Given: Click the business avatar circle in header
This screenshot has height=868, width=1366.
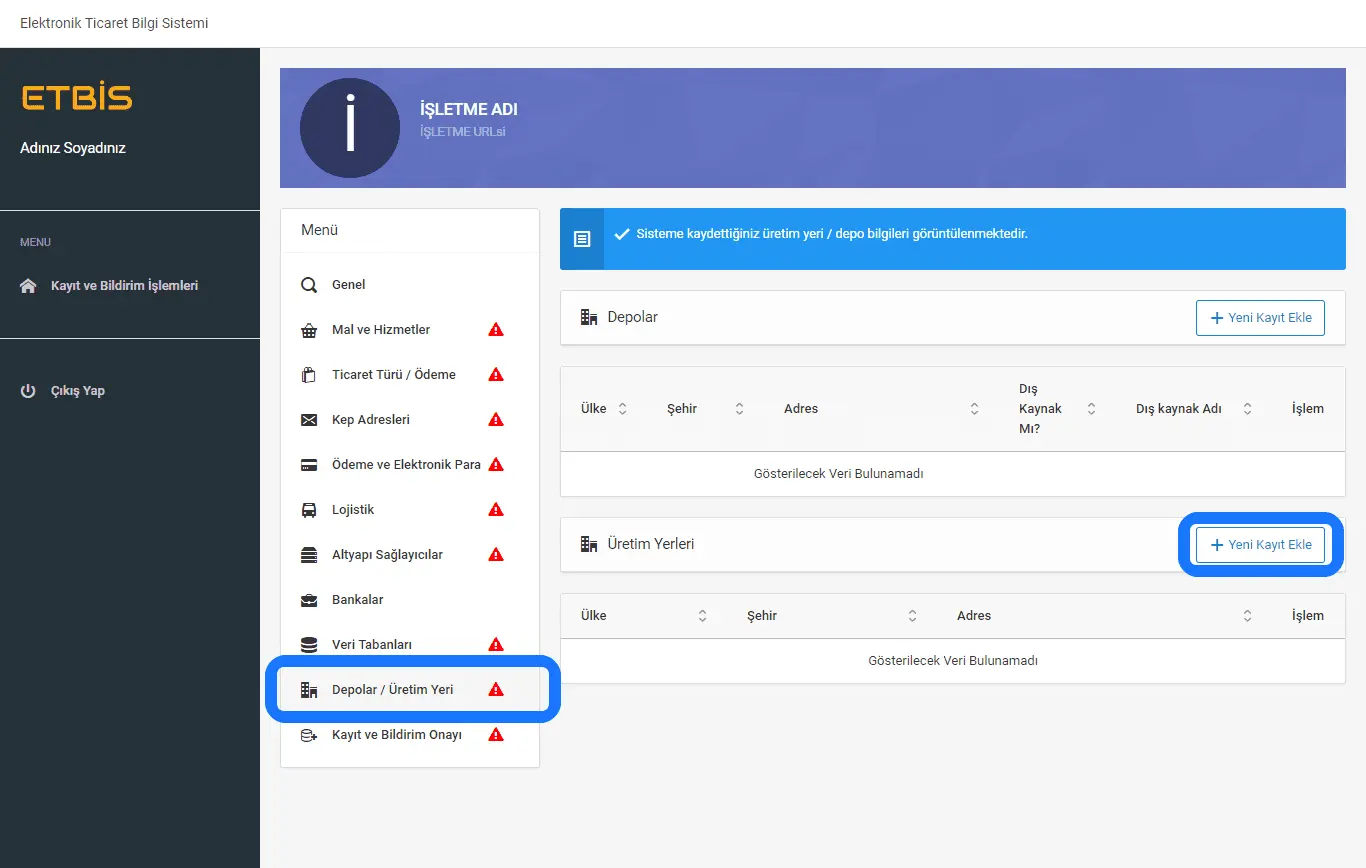Looking at the screenshot, I should 350,128.
